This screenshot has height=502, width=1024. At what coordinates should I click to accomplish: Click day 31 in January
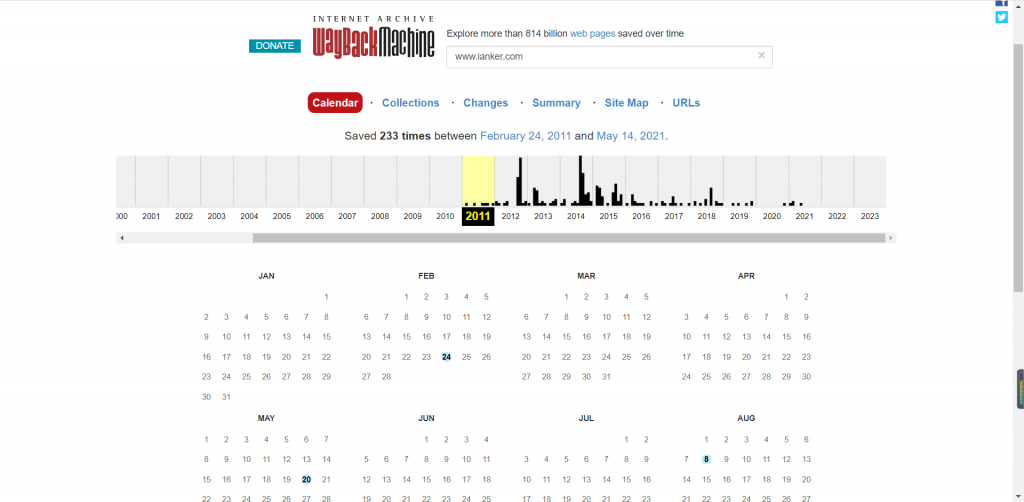coord(227,397)
